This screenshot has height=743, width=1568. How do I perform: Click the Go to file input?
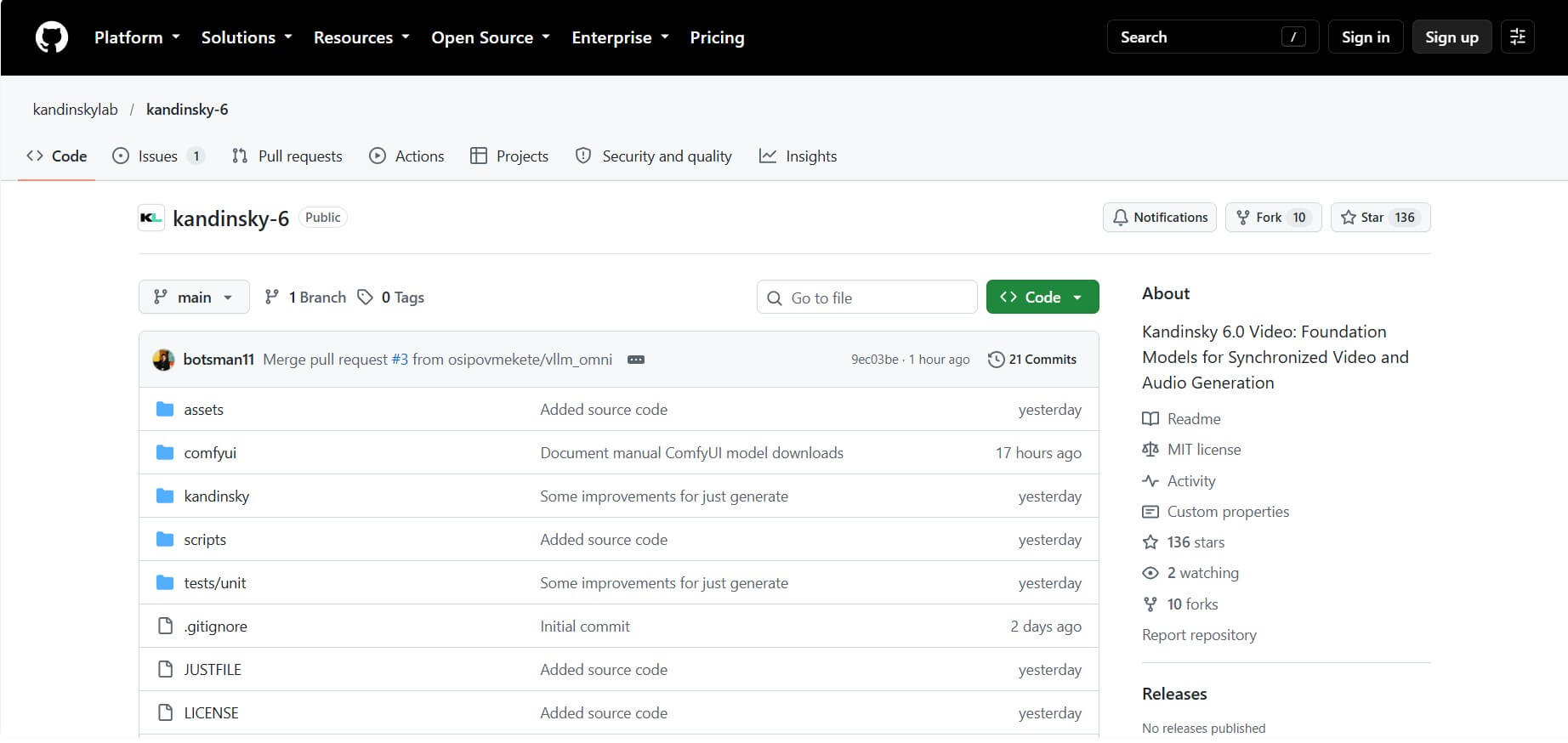click(866, 298)
